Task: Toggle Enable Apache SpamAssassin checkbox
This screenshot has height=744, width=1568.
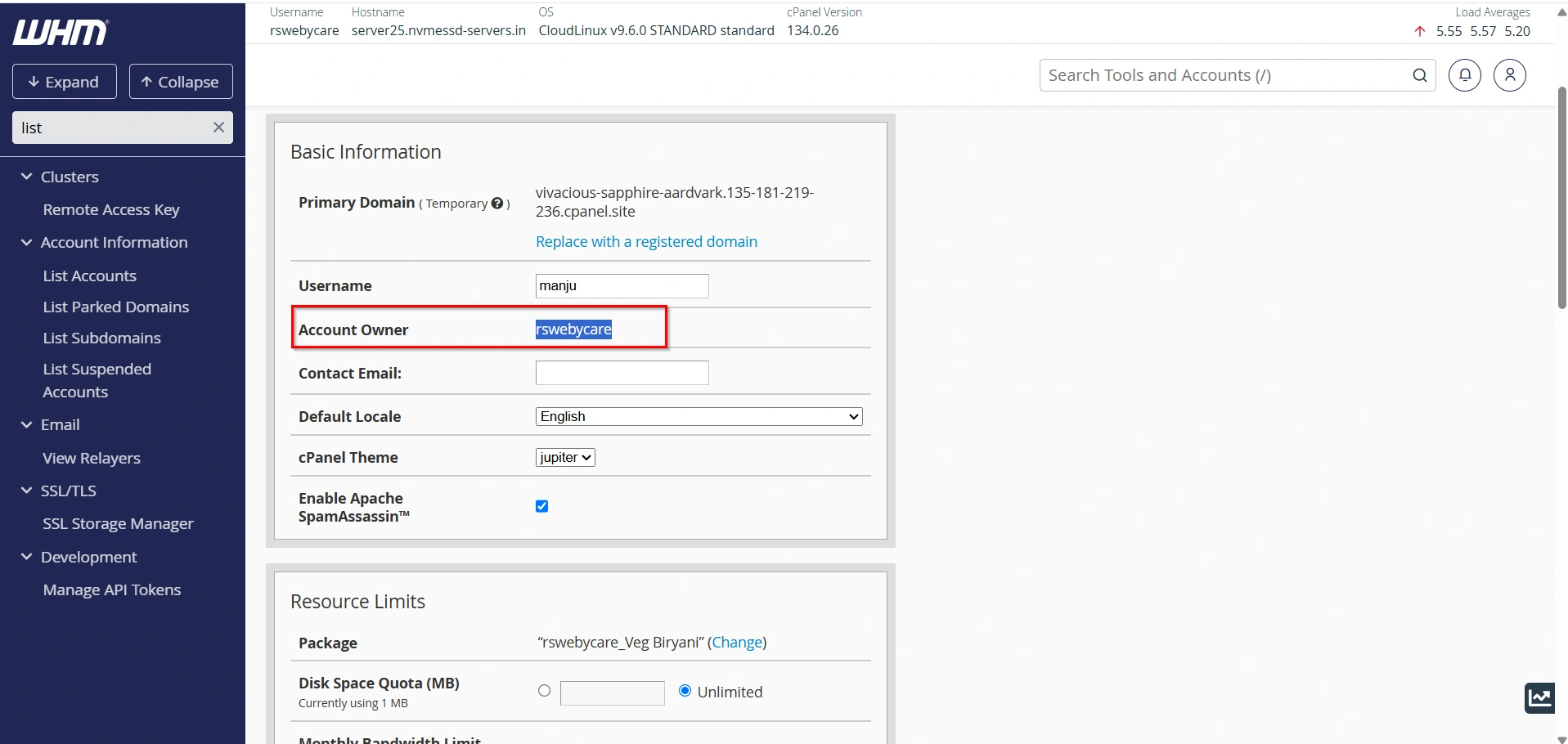Action: (x=541, y=506)
